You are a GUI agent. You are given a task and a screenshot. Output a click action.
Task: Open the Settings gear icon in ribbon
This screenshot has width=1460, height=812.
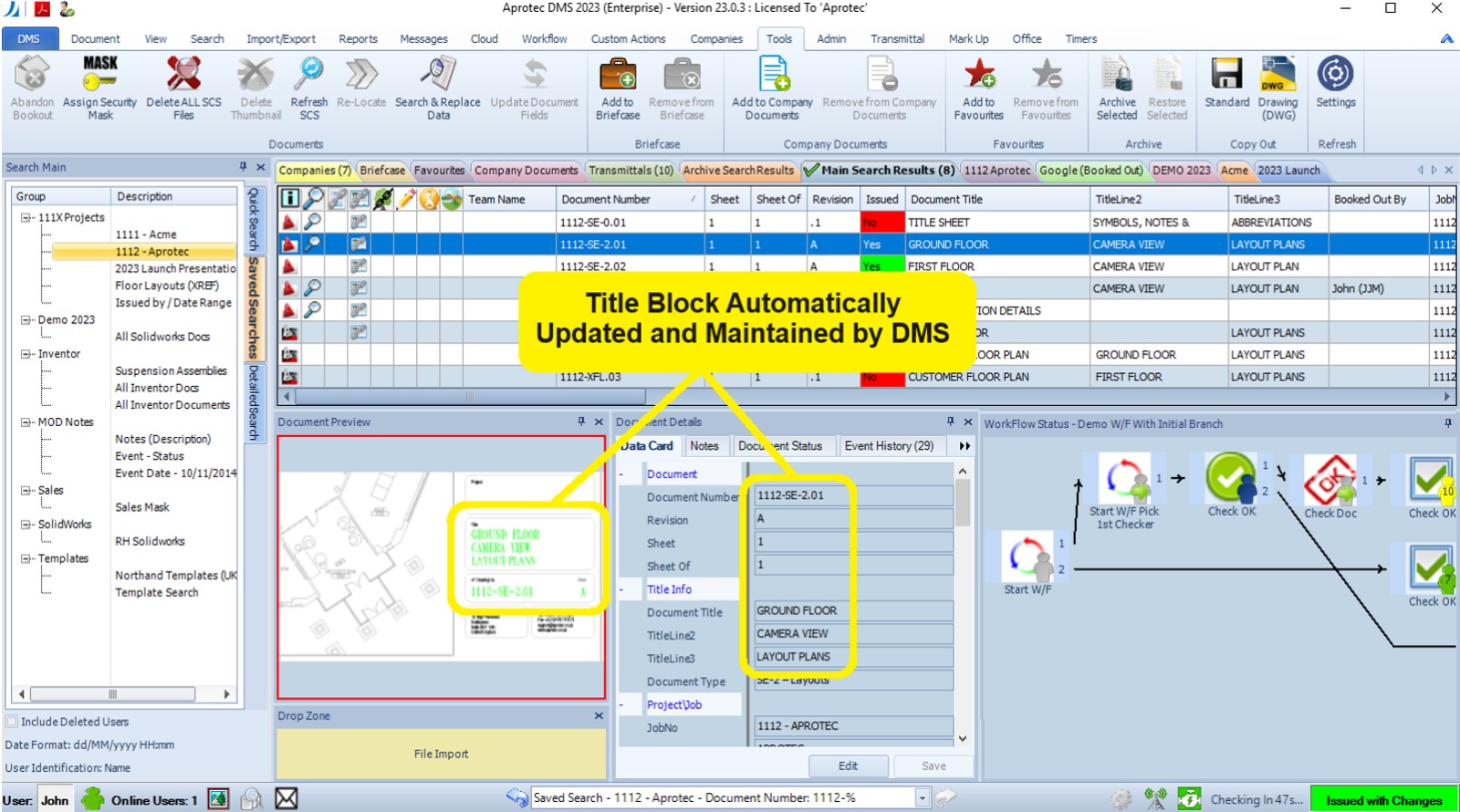(x=1335, y=74)
